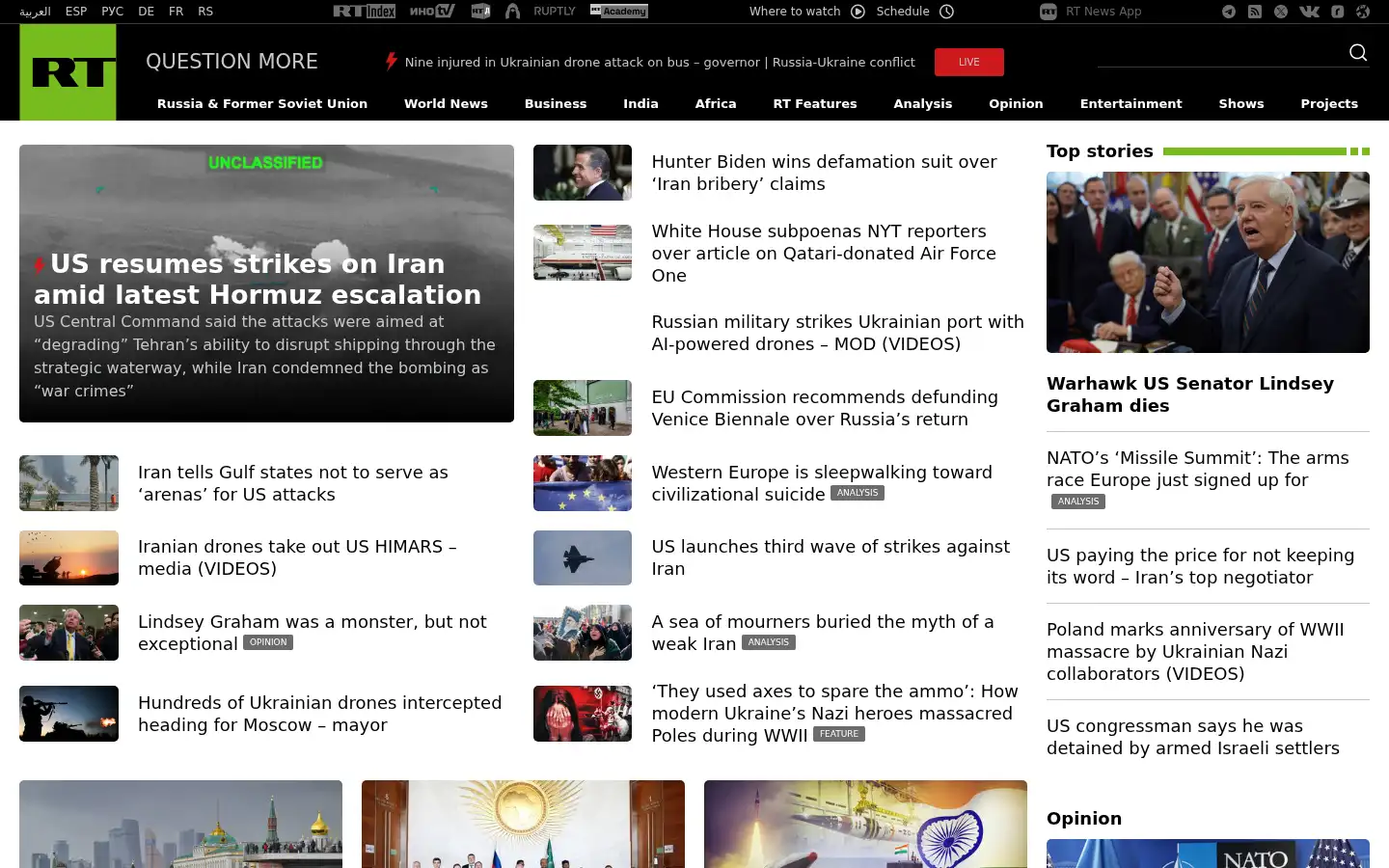This screenshot has height=868, width=1389.
Task: Open the RT Index logo link
Action: point(365,12)
